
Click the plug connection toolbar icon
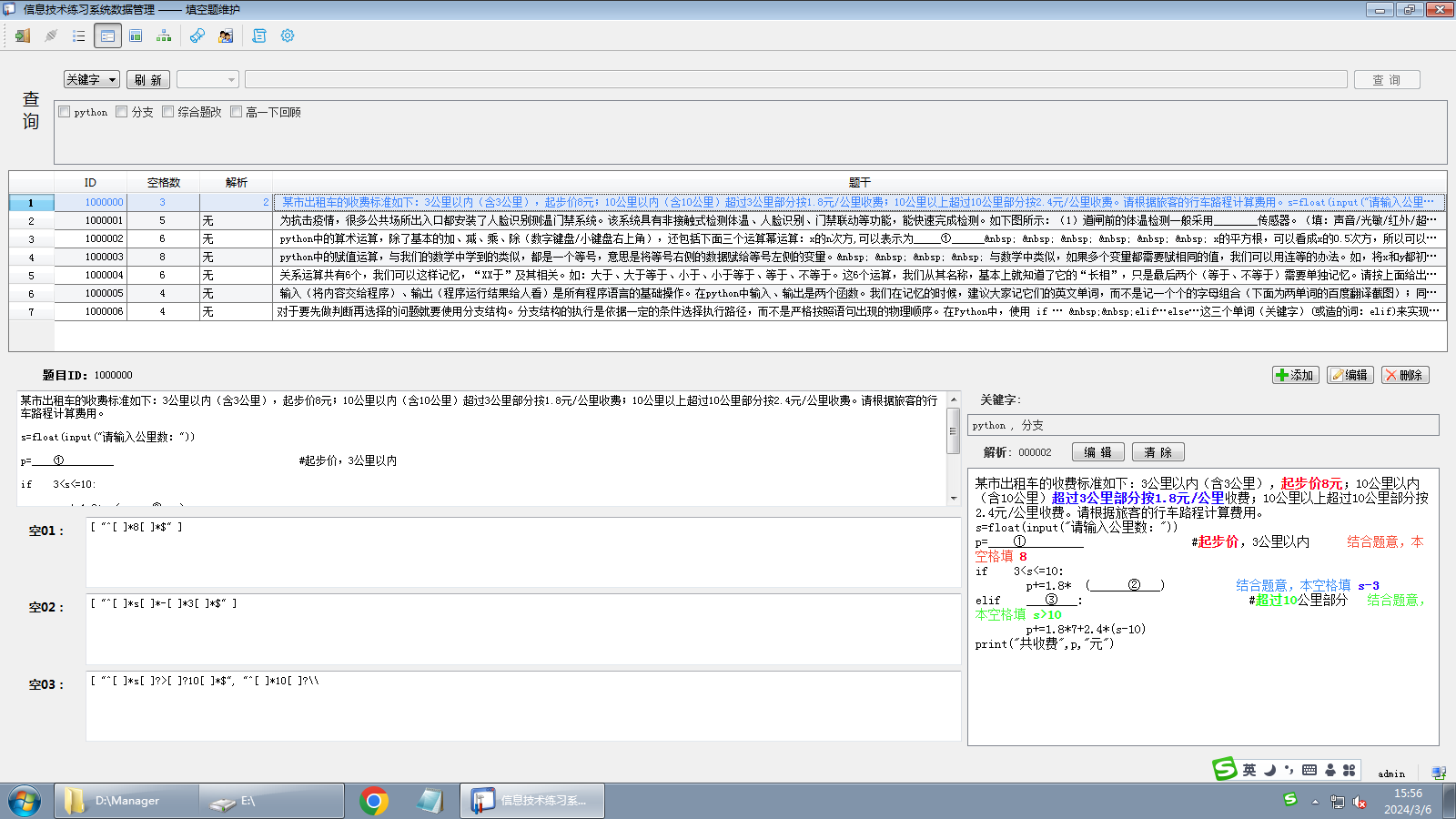pos(51,35)
